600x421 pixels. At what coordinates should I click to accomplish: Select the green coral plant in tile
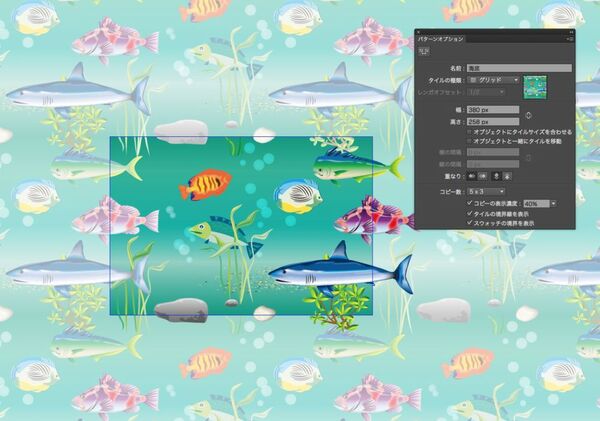click(337, 306)
